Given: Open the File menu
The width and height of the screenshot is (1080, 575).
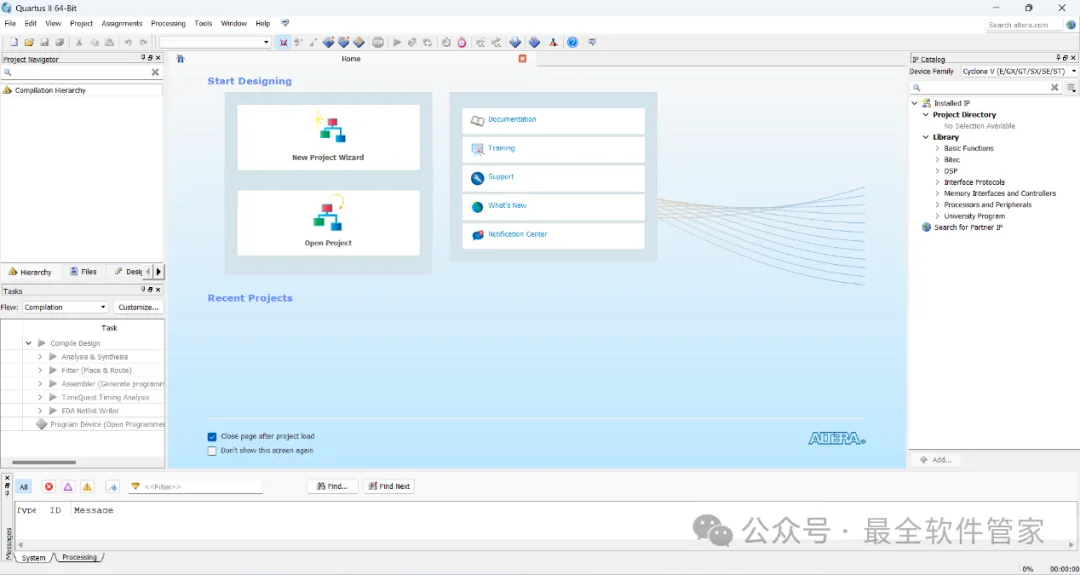Looking at the screenshot, I should (x=10, y=23).
